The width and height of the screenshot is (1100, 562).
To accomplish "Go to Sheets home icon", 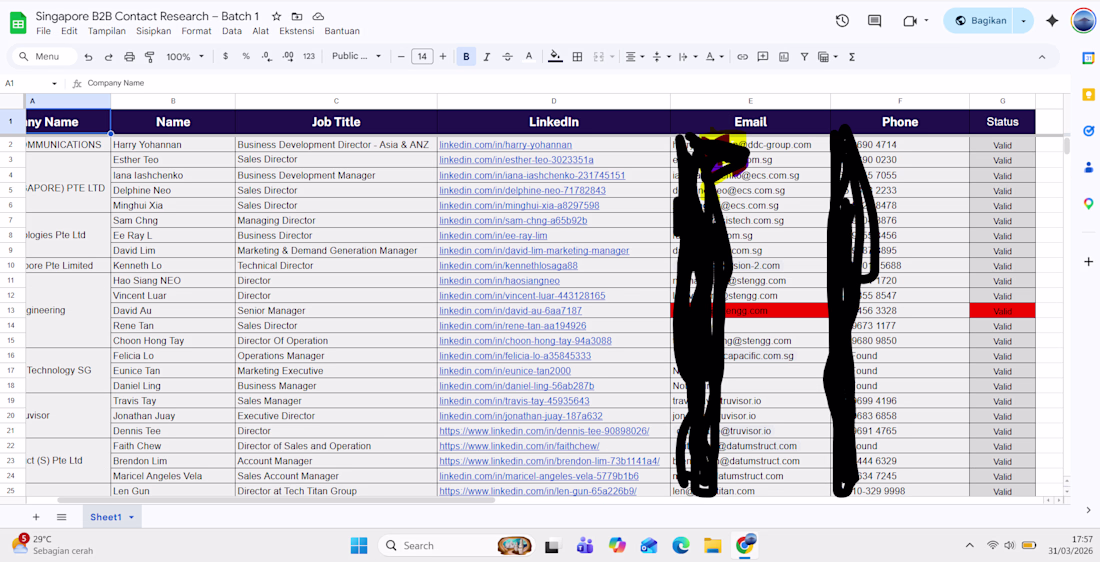I will (18, 22).
